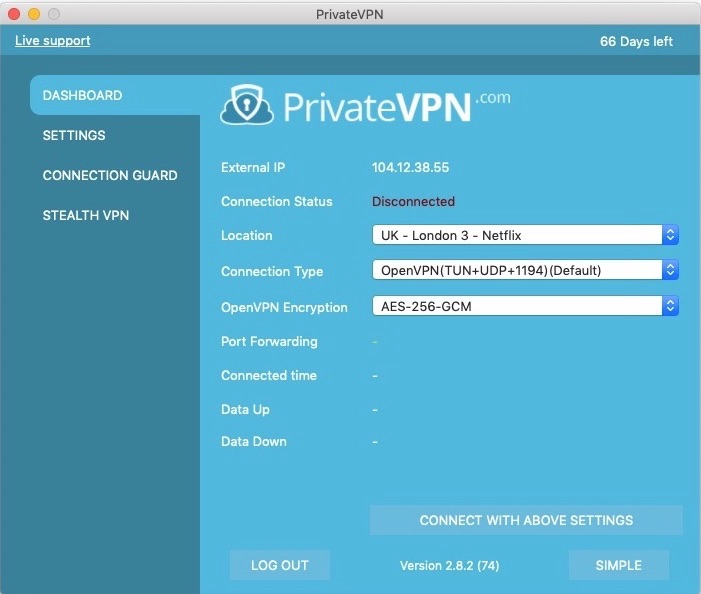Expand the Location dropdown showing UK London 3
This screenshot has height=594, width=701.
[525, 235]
